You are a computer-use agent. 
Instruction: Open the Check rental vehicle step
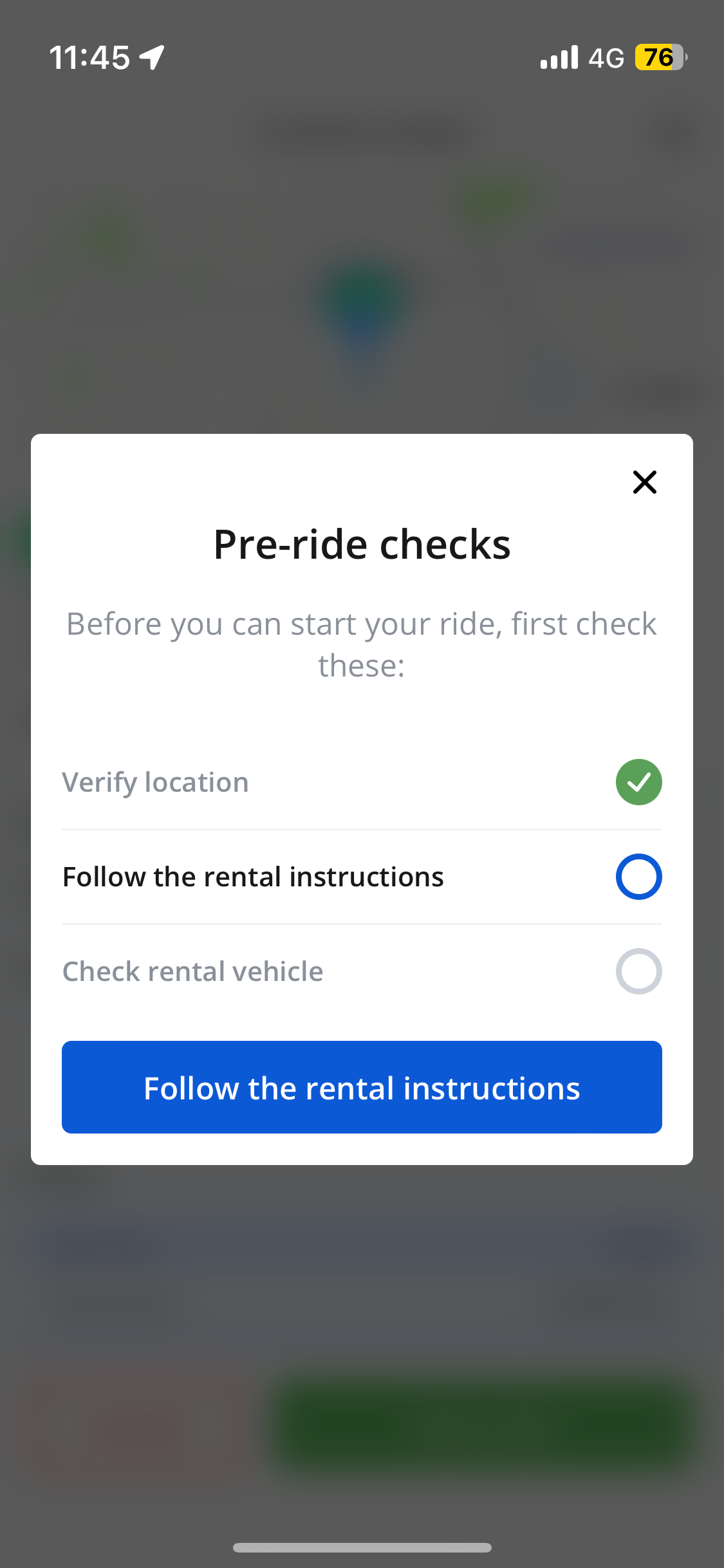point(362,971)
